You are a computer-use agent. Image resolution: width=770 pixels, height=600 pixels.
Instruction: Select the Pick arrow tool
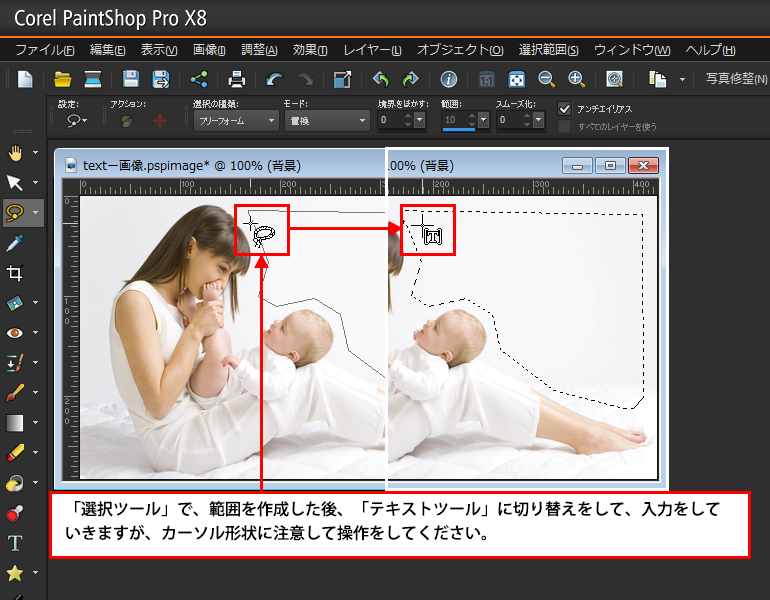point(15,183)
